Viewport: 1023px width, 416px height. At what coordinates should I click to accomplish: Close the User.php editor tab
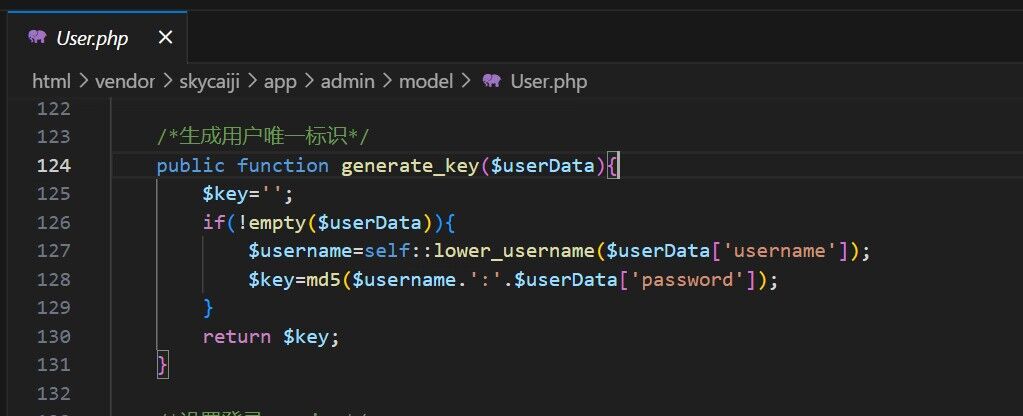165,37
